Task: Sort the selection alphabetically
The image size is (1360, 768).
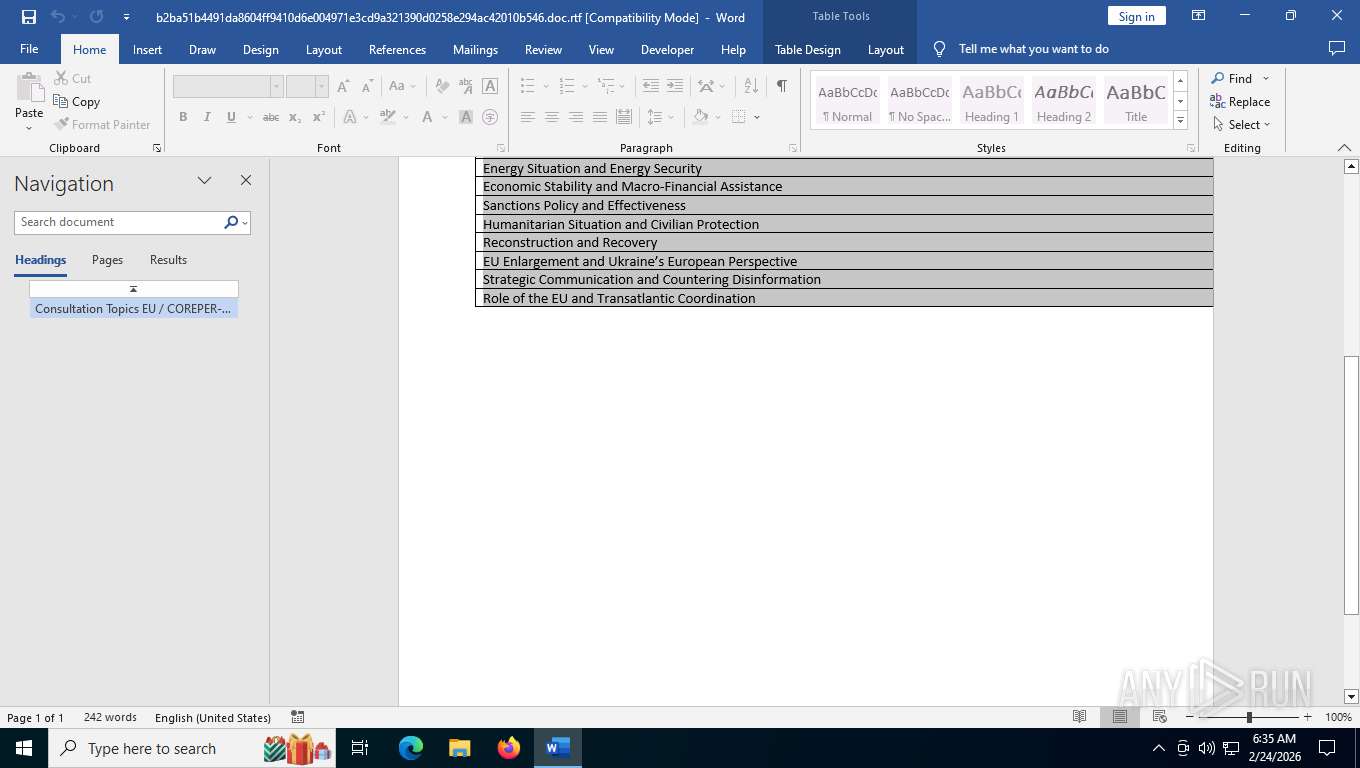Action: click(x=751, y=86)
